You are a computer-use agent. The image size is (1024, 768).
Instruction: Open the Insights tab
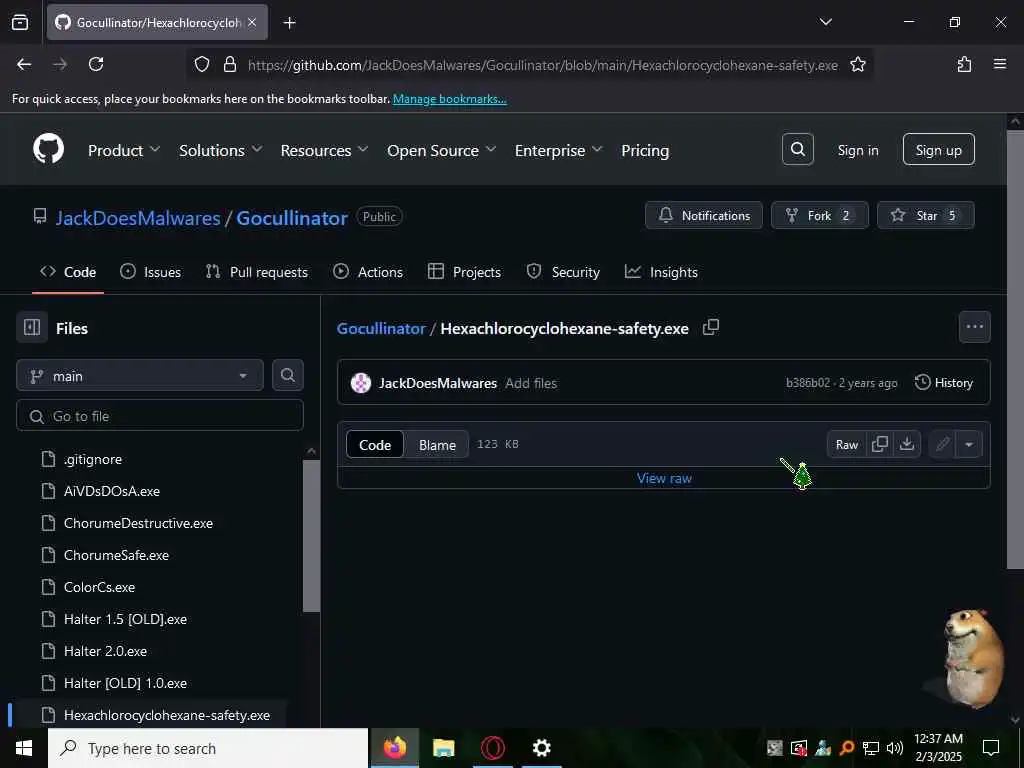661,272
